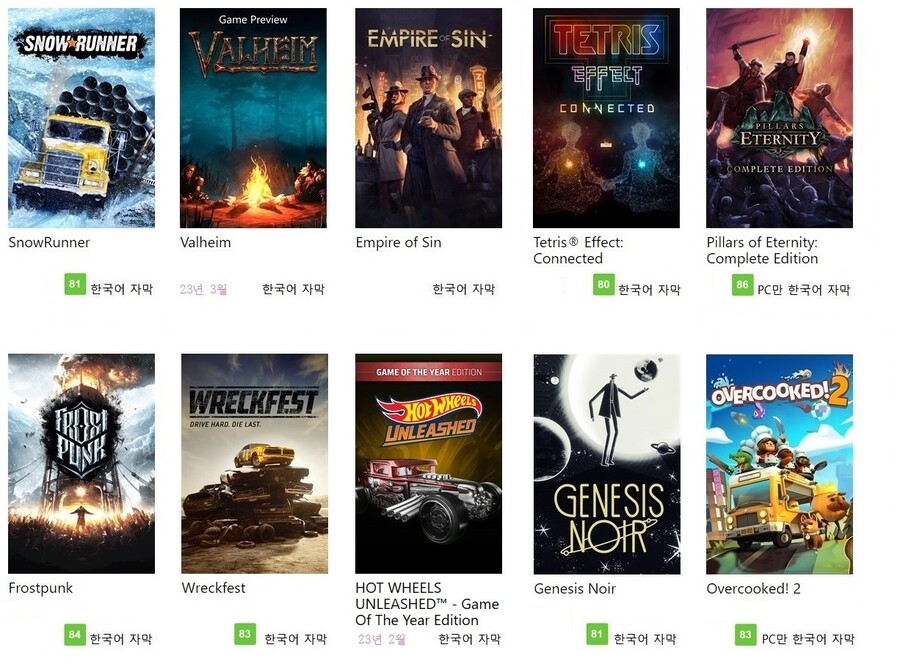
Task: Open the Hot Wheels Unleashed cover
Action: click(428, 464)
